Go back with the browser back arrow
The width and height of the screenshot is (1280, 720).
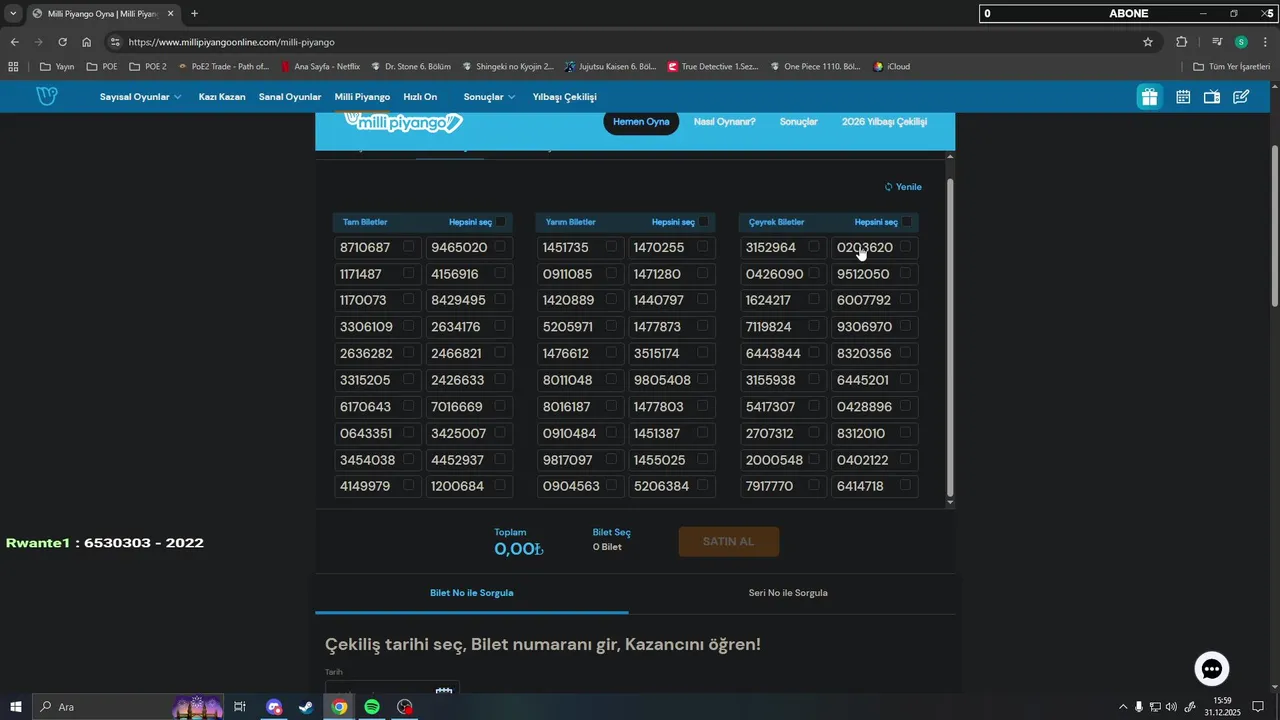point(14,42)
